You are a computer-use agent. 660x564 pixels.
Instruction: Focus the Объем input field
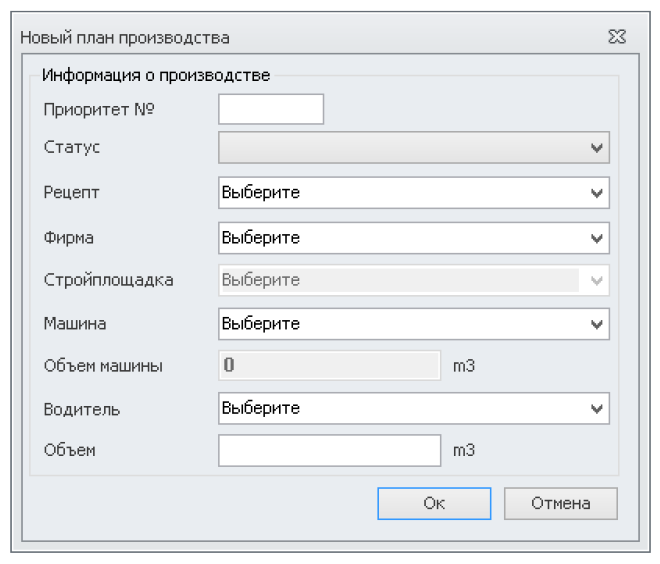pos(329,450)
